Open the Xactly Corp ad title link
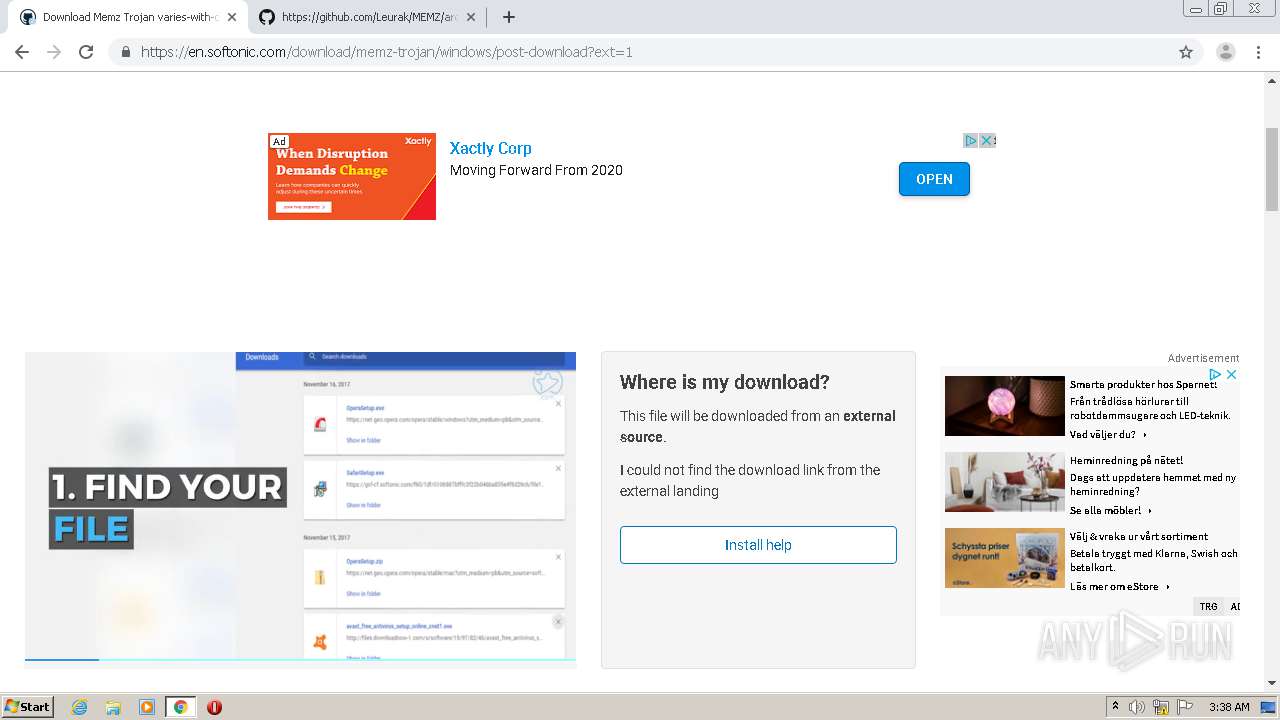This screenshot has height=720, width=1280. 490,148
